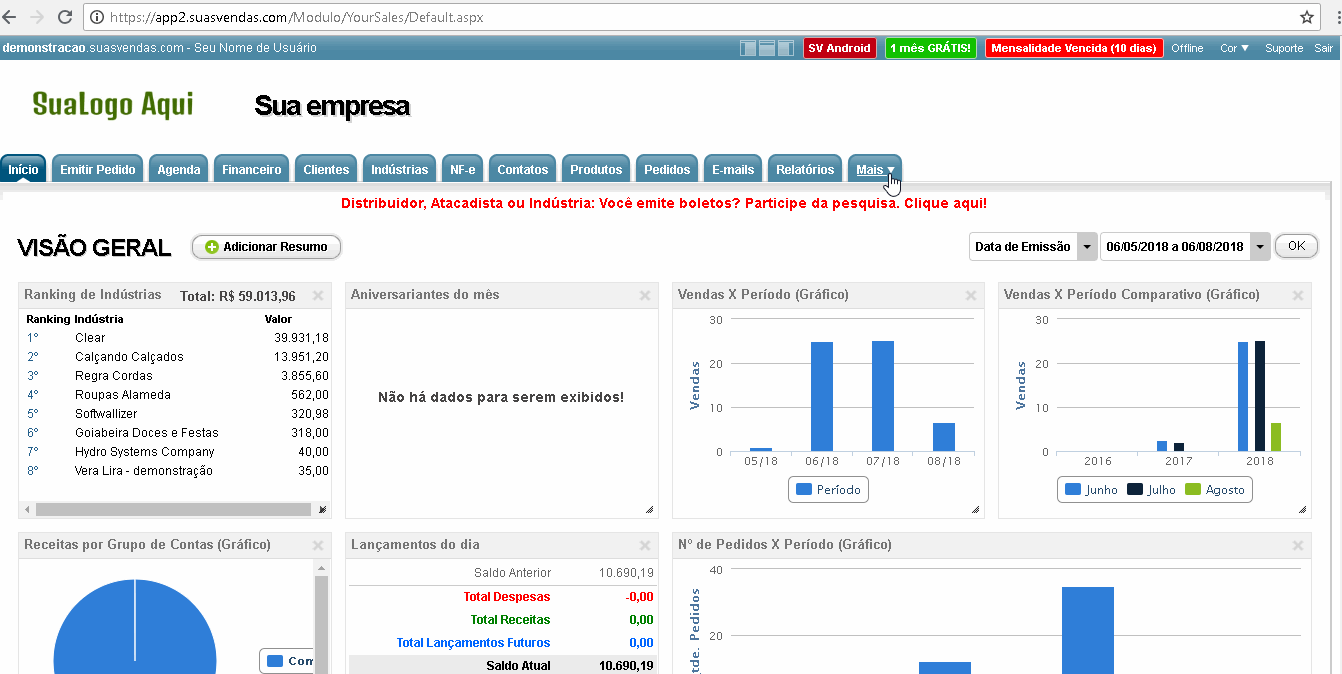Open the NF-e tab
The image size is (1342, 674).
point(463,169)
